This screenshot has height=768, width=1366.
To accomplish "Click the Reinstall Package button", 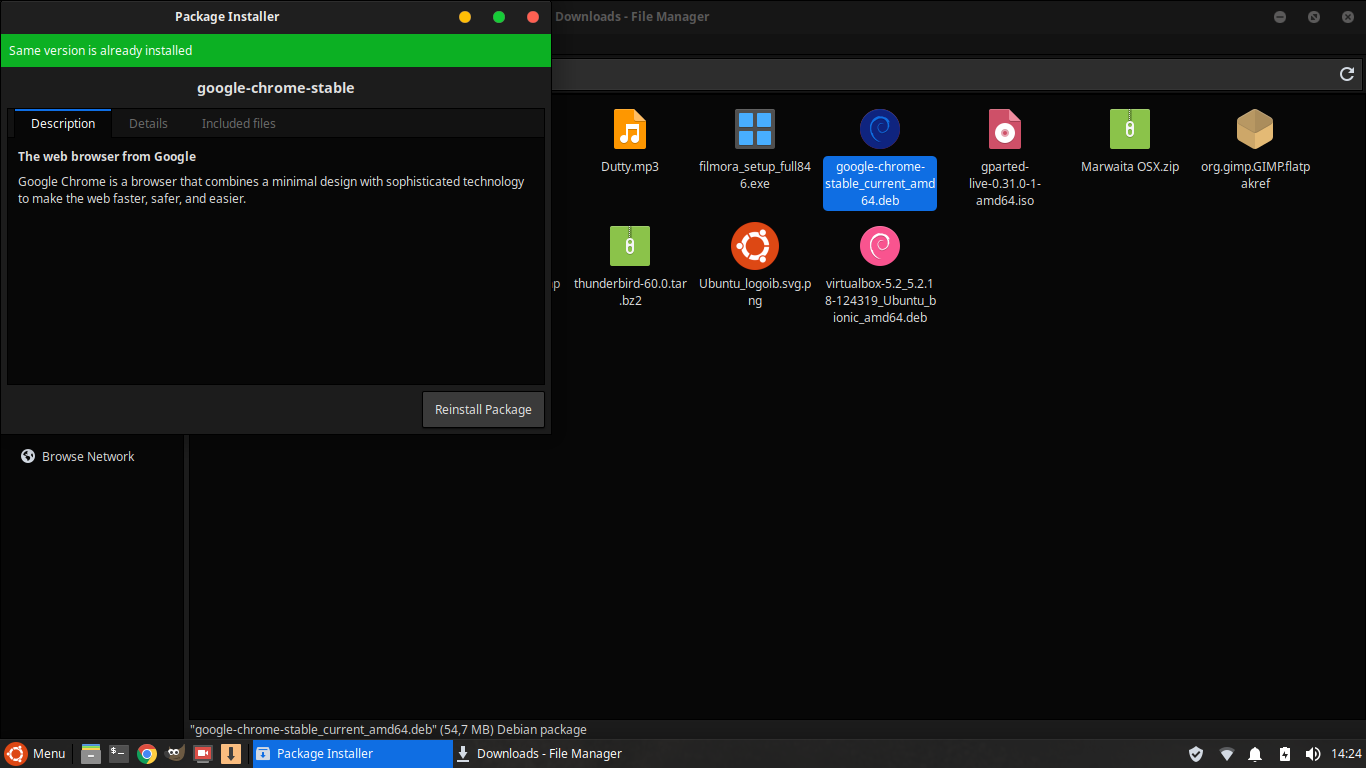I will click(x=483, y=410).
